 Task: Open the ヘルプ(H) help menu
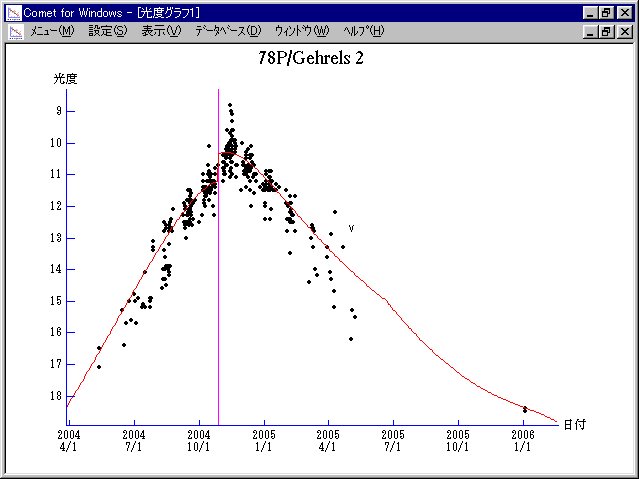coord(363,31)
